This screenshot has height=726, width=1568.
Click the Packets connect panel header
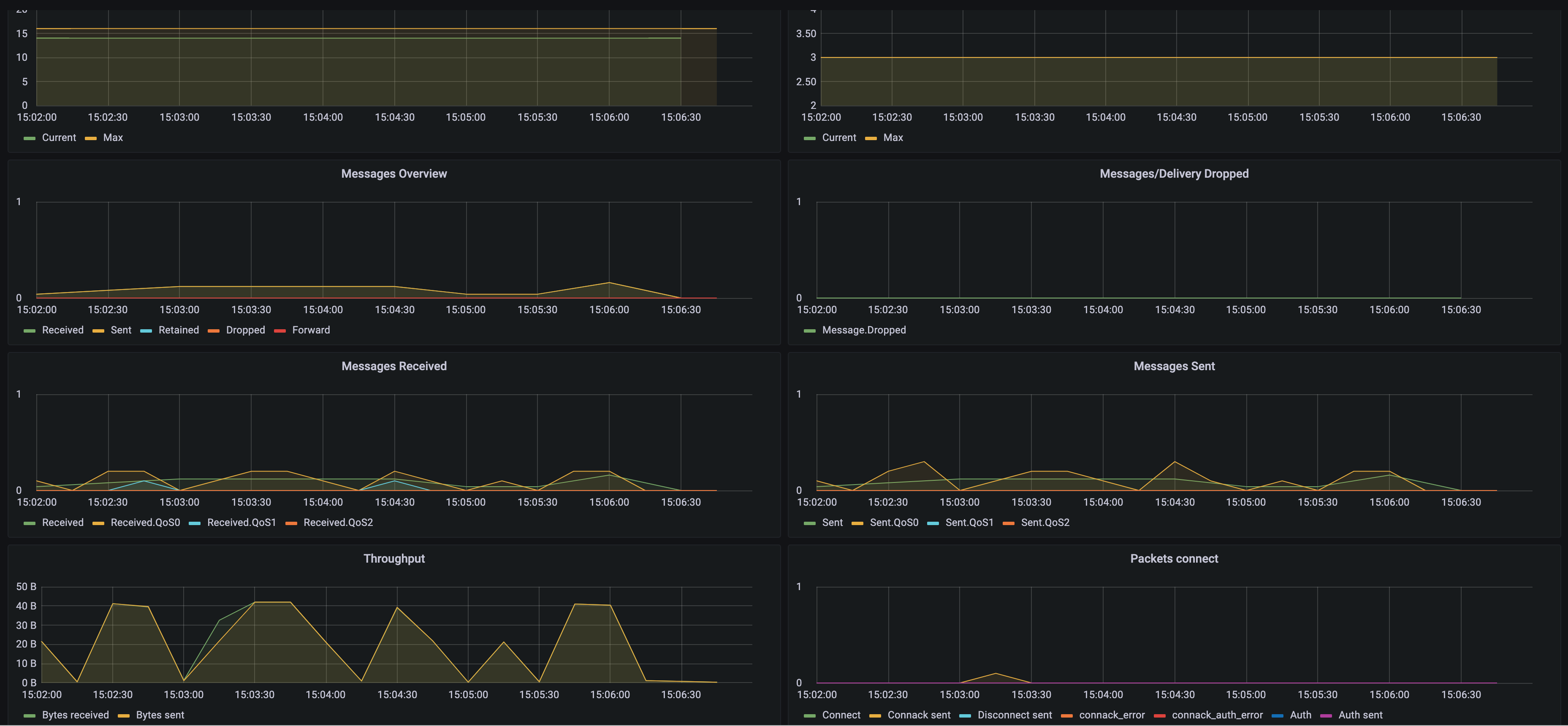1174,558
